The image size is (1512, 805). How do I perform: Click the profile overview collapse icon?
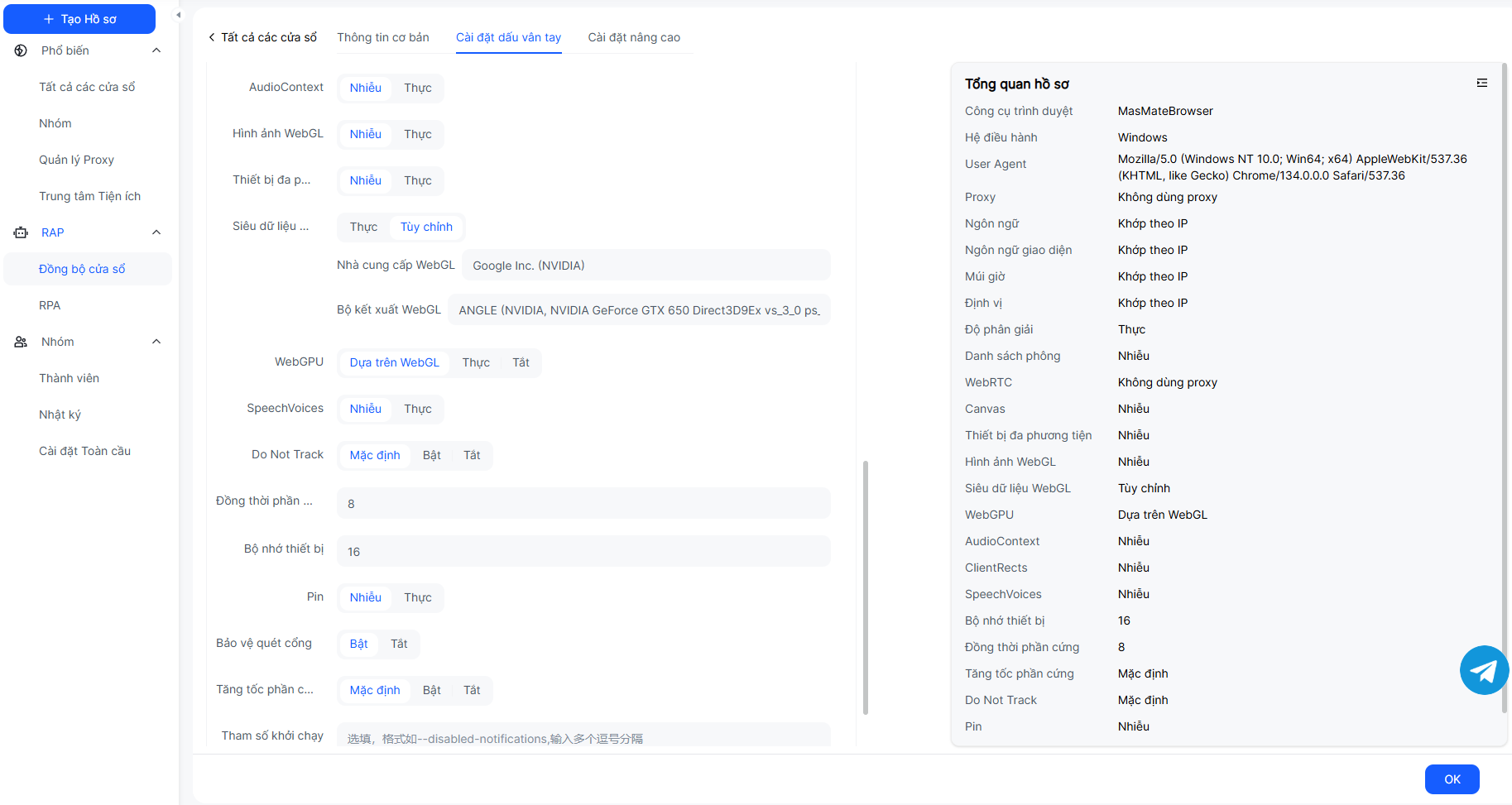1481,83
